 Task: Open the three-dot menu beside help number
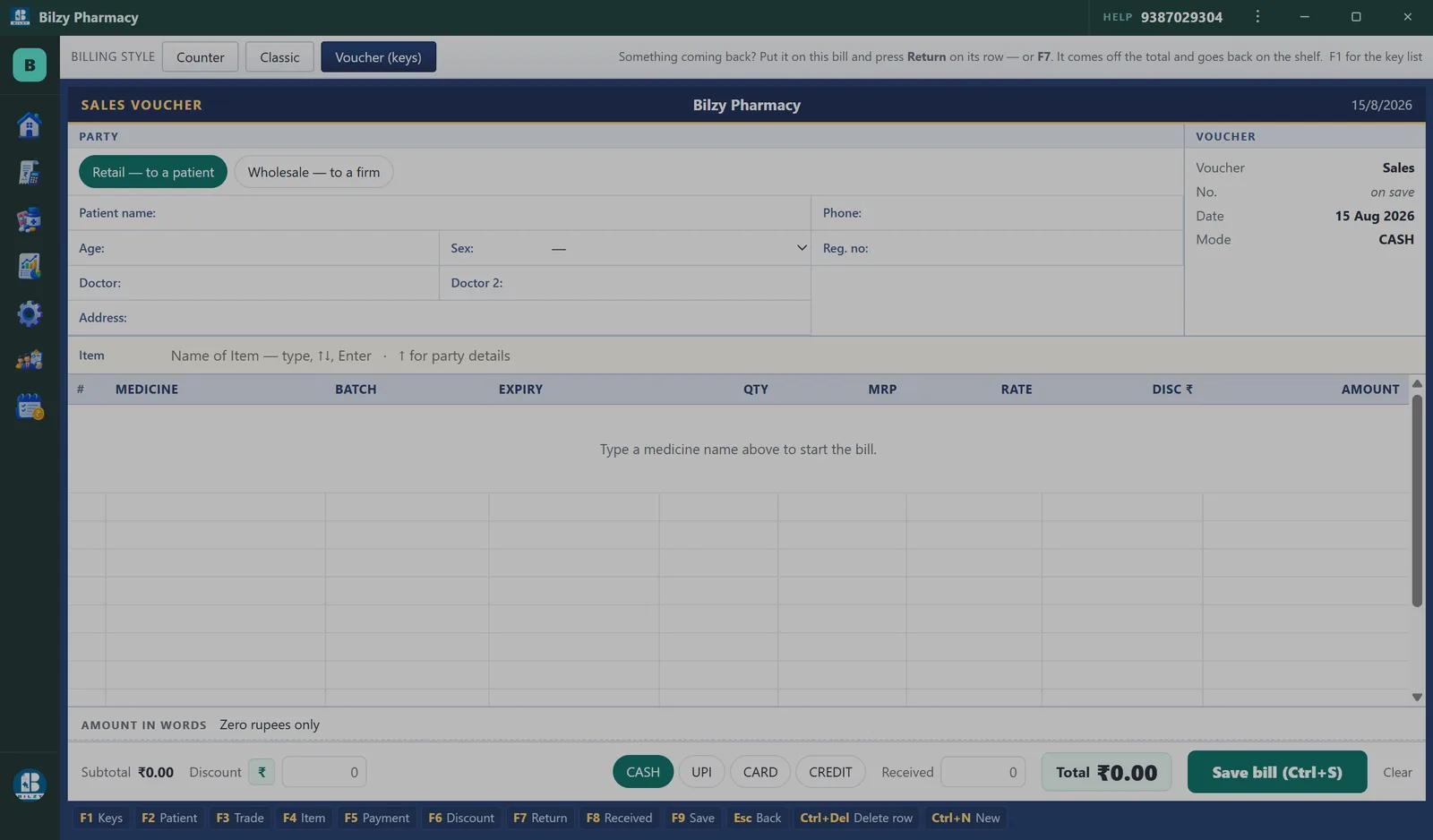coord(1257,17)
